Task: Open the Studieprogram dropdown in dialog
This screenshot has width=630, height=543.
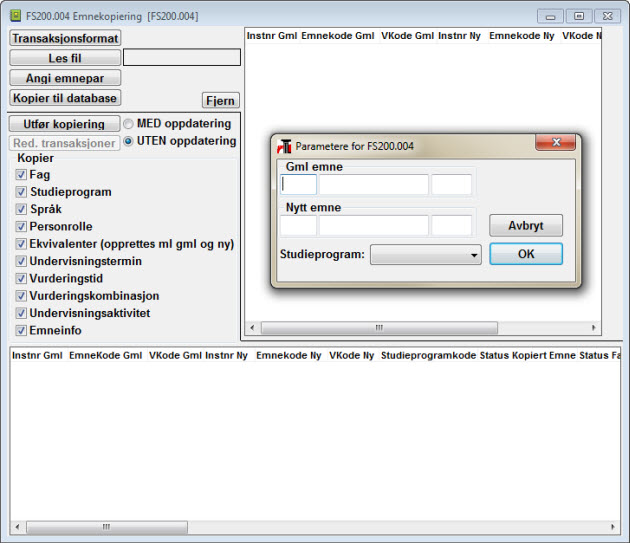Action: (425, 255)
